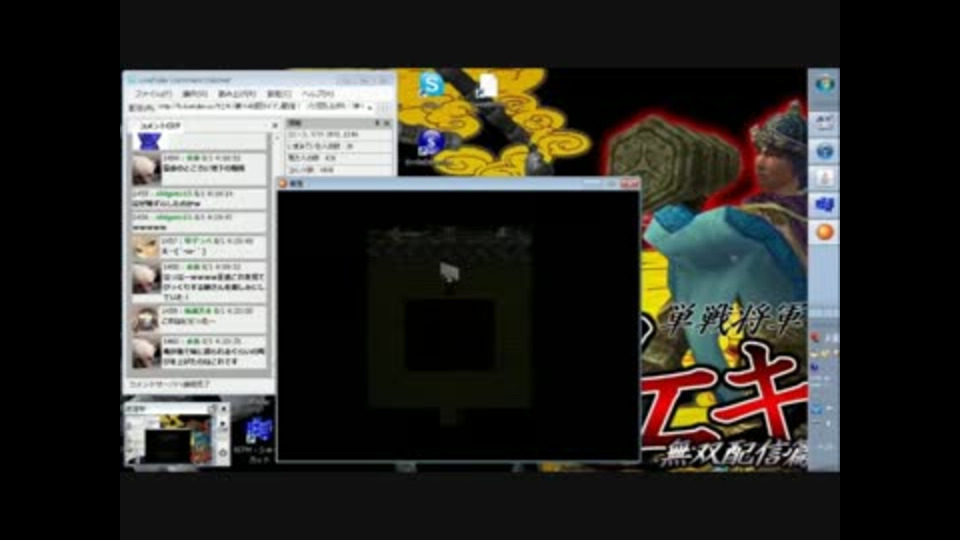Click the blue people icon on the taskbar
960x540 pixels.
825,205
